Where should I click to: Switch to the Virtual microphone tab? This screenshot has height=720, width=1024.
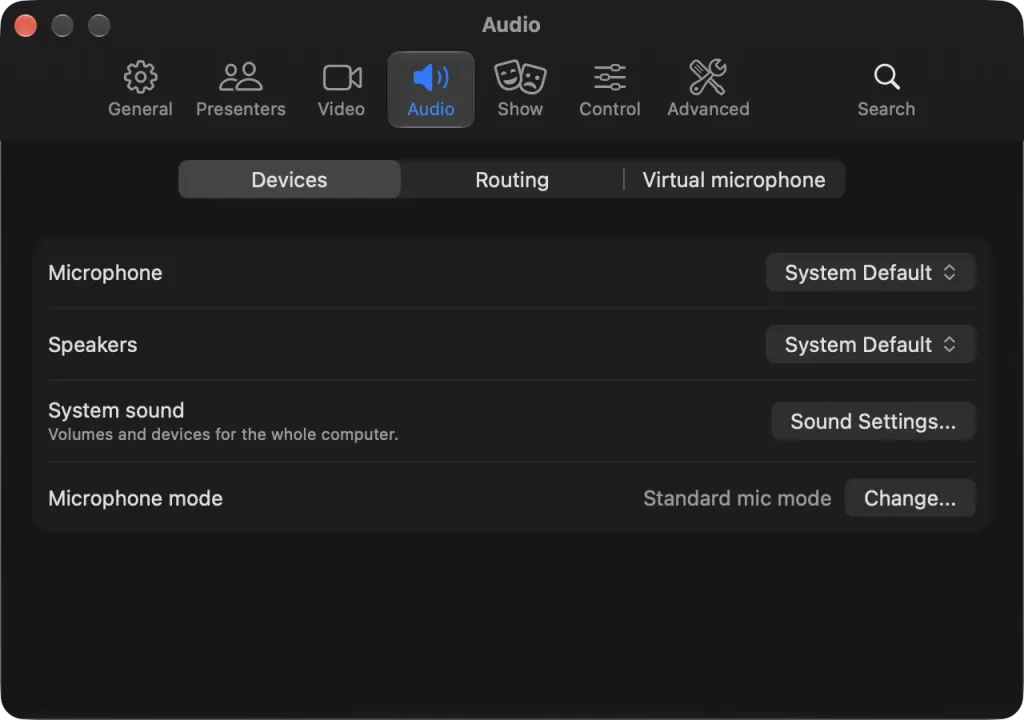tap(734, 180)
